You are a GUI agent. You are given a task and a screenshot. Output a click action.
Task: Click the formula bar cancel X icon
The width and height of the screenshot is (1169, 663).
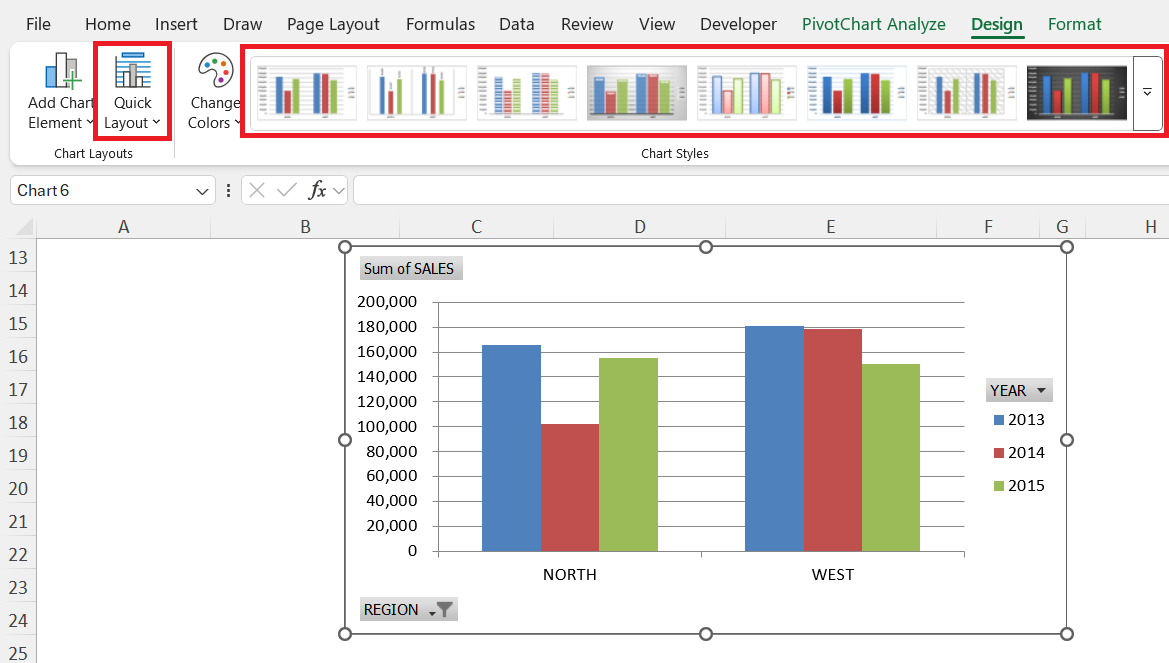point(257,190)
